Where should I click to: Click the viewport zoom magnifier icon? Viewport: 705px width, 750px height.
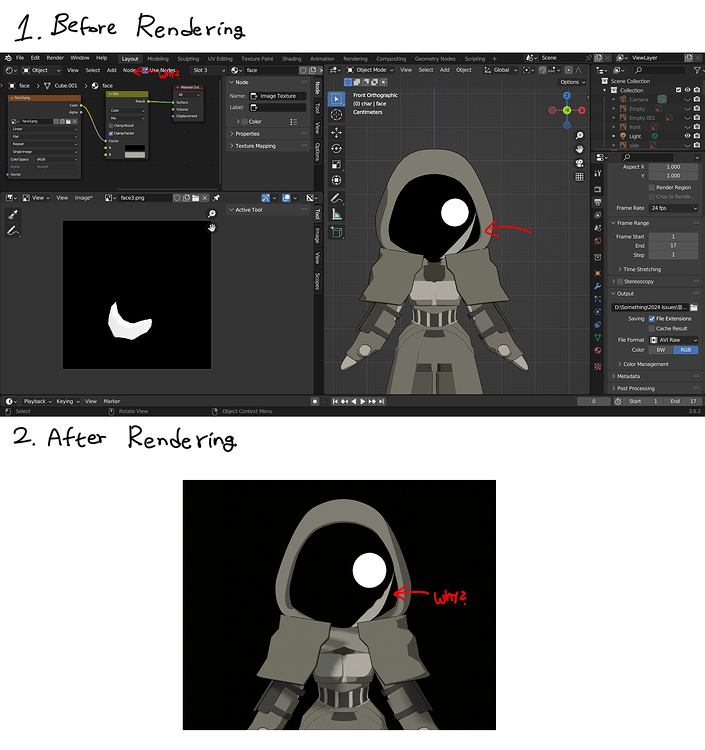579,136
